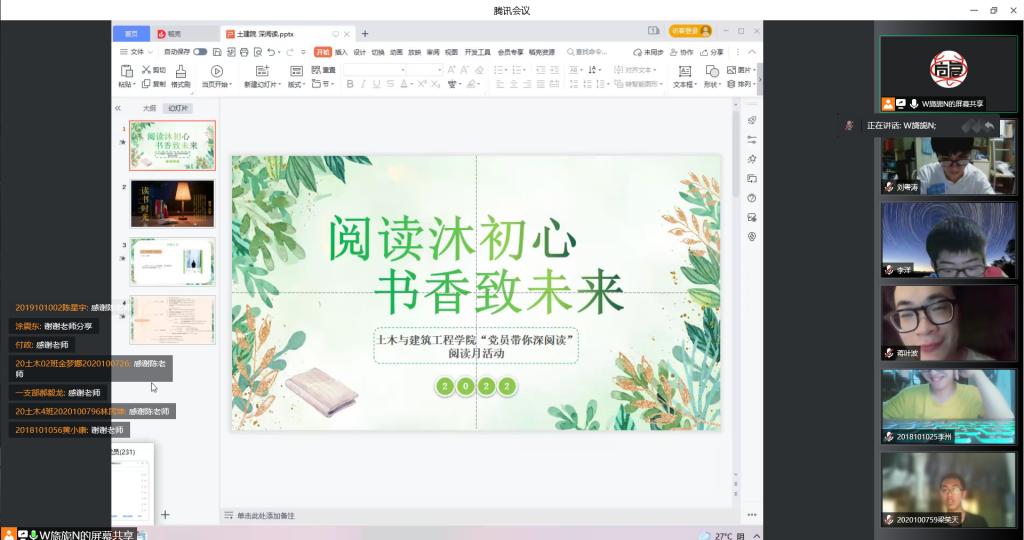Screen dimensions: 1024x540
Task: Click the Format Painter (格式刷) icon
Action: (181, 71)
